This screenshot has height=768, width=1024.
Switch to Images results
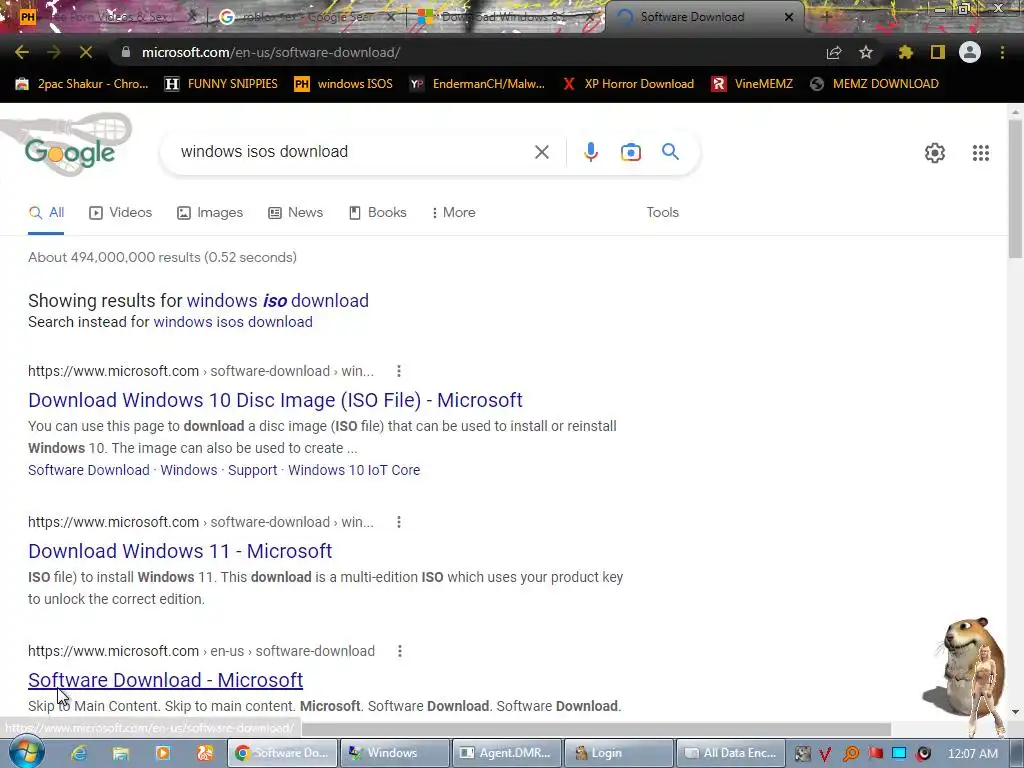[x=210, y=212]
